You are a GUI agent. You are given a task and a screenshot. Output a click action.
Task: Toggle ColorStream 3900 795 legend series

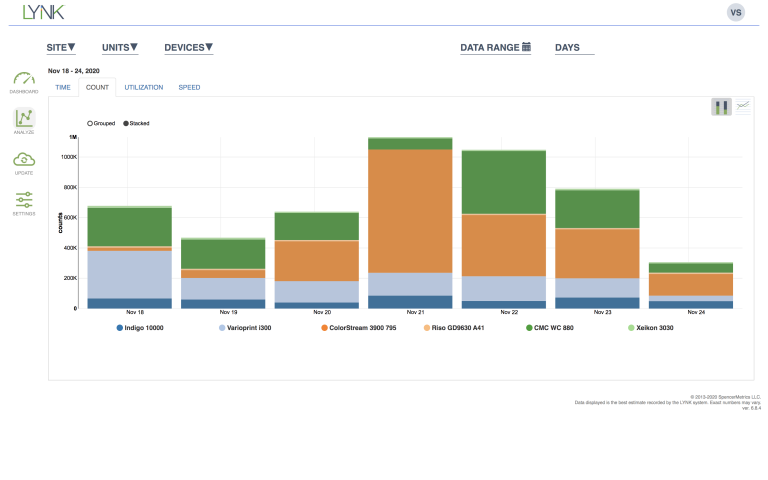[x=359, y=328]
